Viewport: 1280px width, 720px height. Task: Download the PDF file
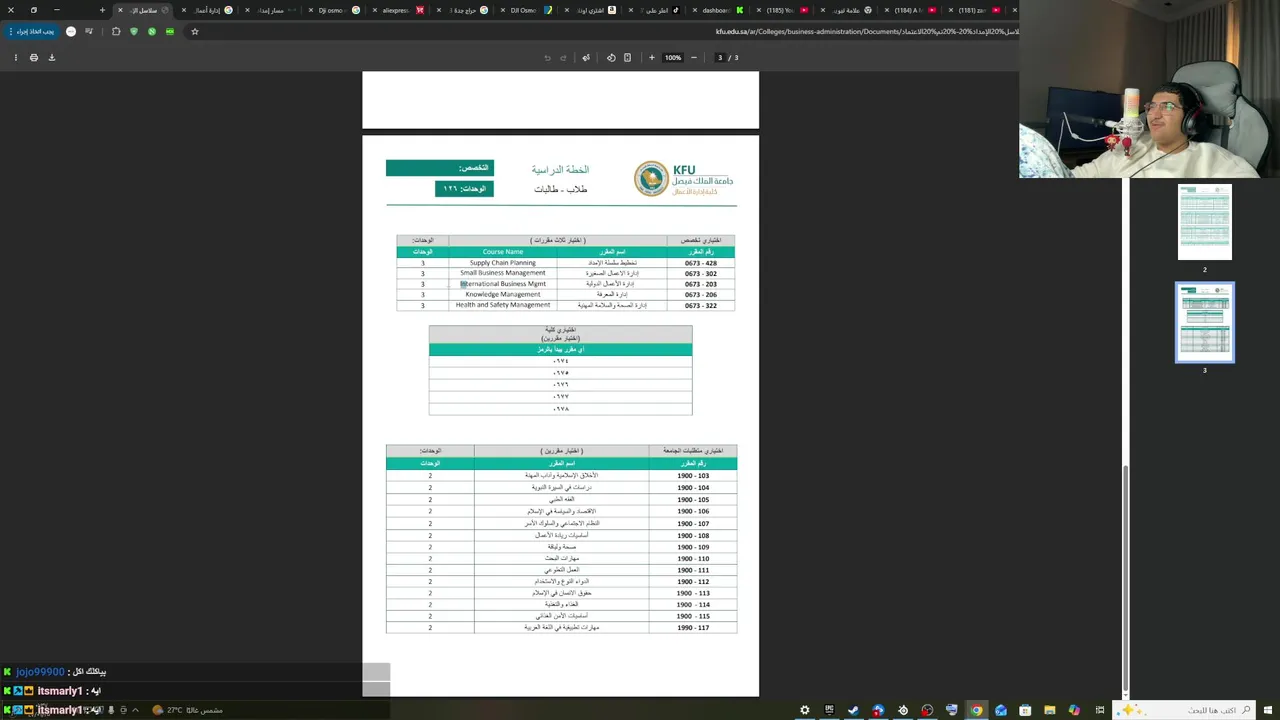52,57
